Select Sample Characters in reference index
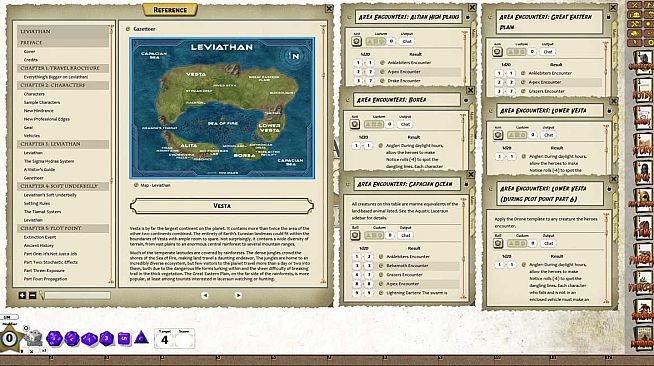The height and width of the screenshot is (366, 654). [x=42, y=102]
